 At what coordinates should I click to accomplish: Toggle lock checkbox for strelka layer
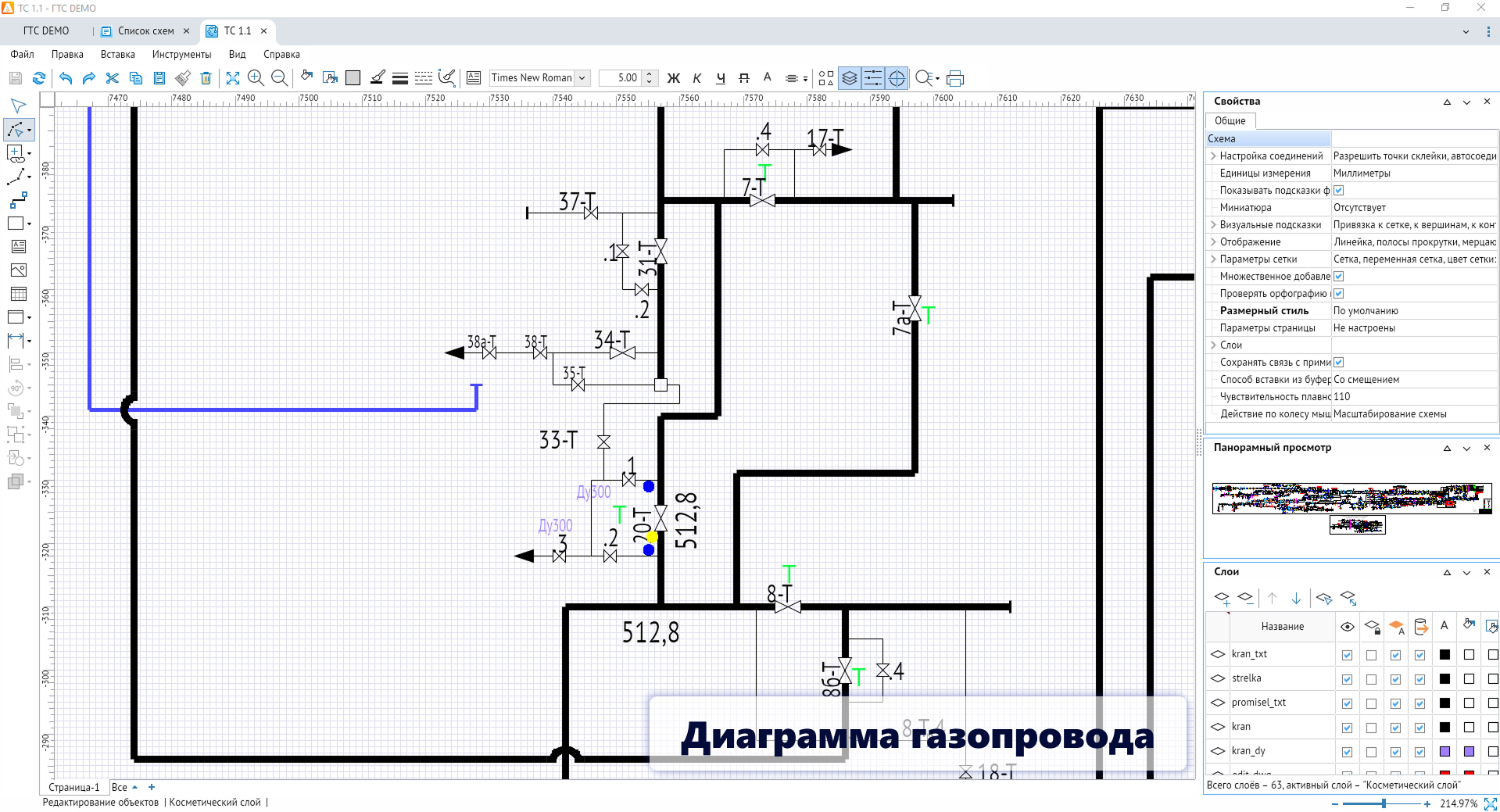[x=1371, y=679]
